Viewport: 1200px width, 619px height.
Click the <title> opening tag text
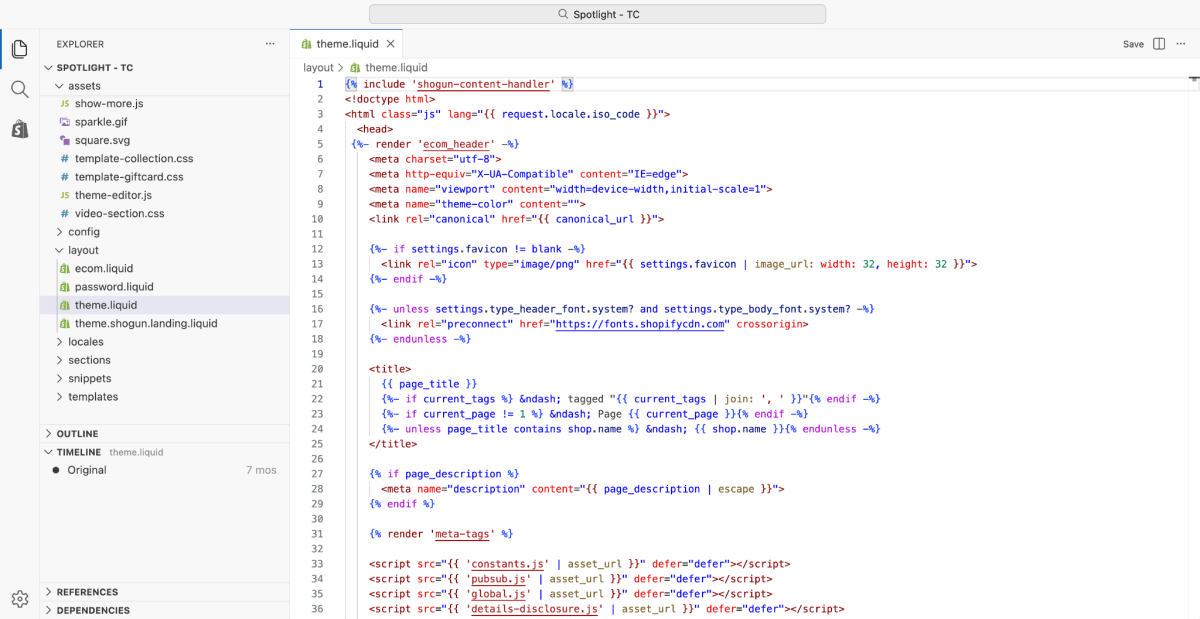(389, 369)
